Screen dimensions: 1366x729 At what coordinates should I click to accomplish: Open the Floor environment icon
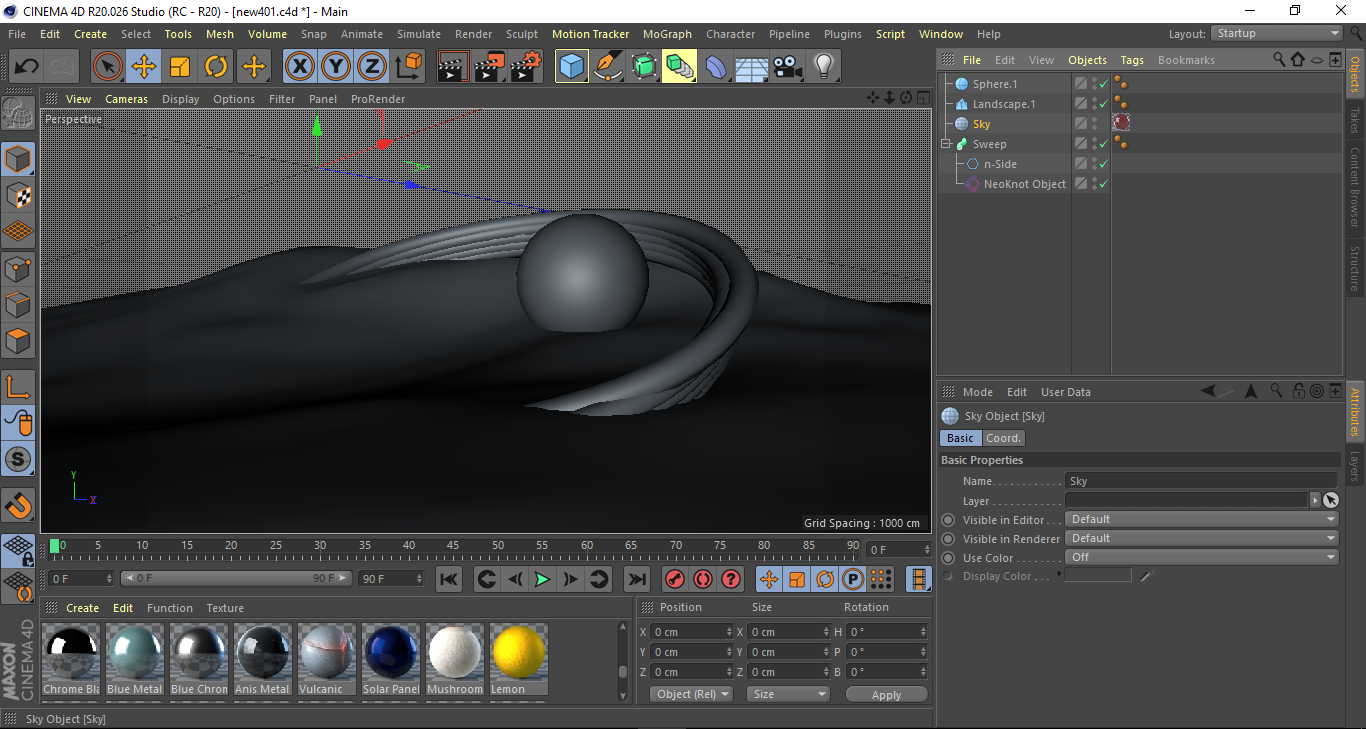pyautogui.click(x=751, y=67)
